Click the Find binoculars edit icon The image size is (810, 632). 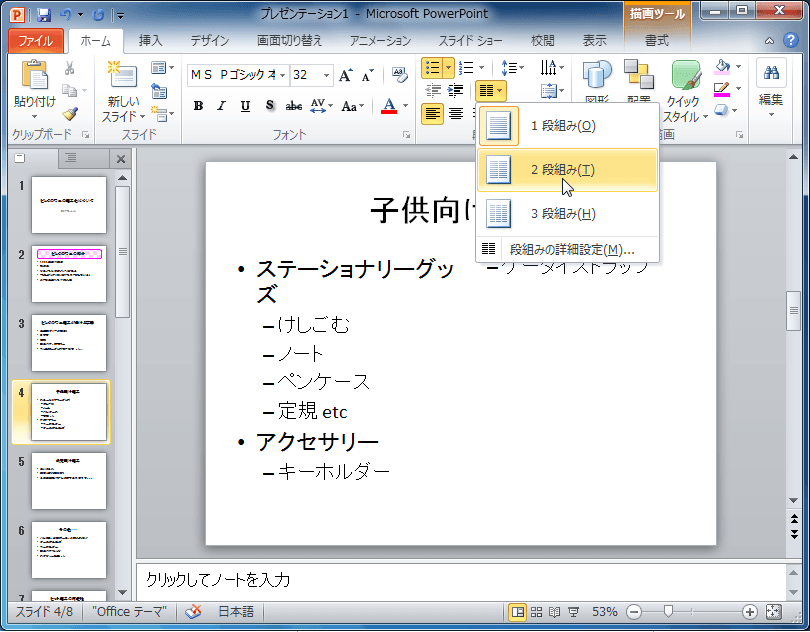coord(771,73)
